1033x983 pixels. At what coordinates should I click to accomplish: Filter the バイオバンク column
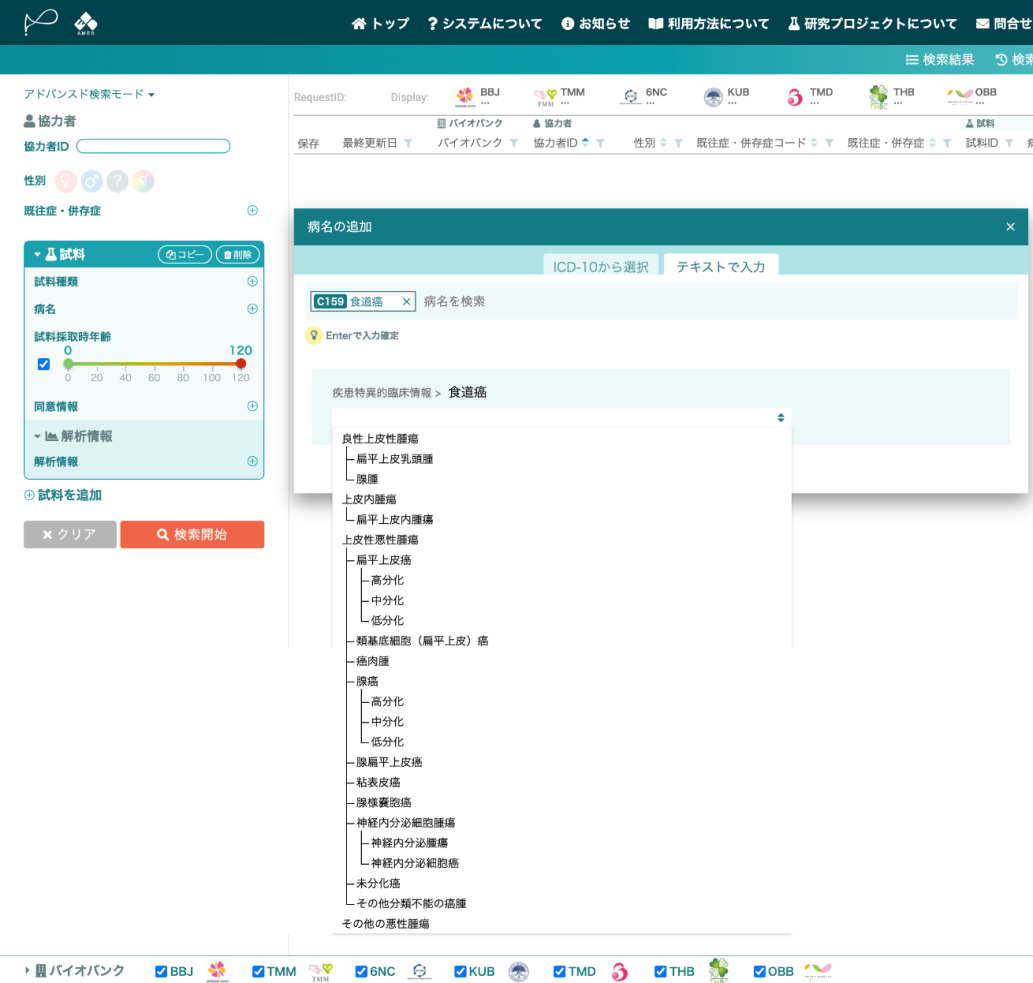click(514, 143)
